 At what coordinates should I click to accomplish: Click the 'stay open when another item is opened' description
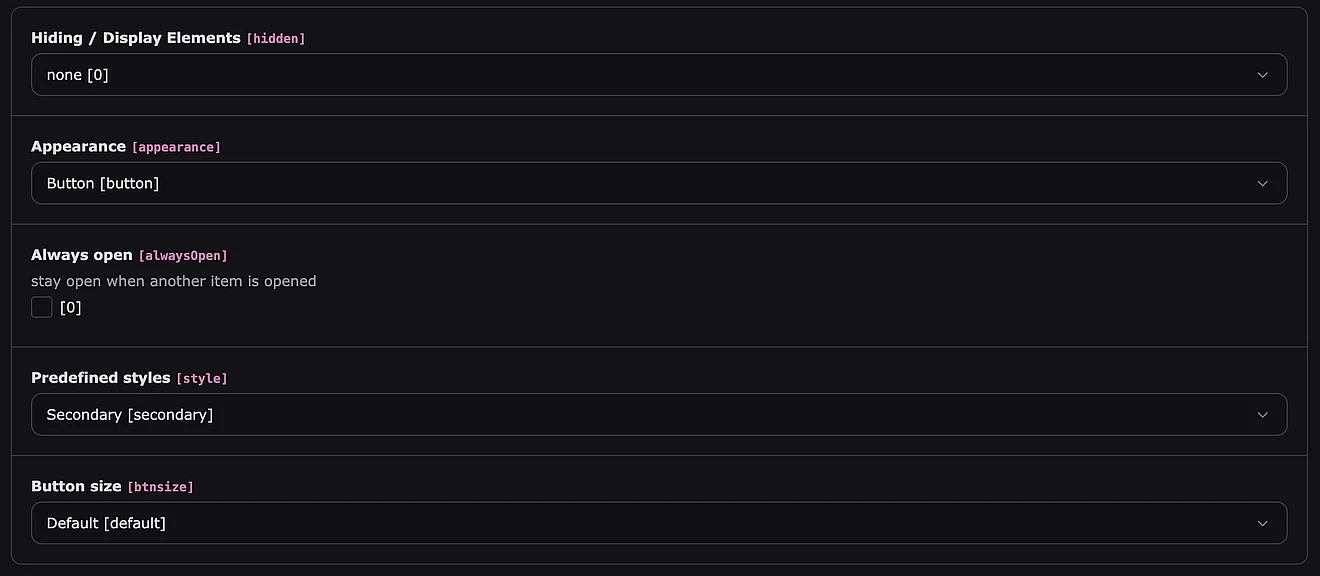click(174, 281)
